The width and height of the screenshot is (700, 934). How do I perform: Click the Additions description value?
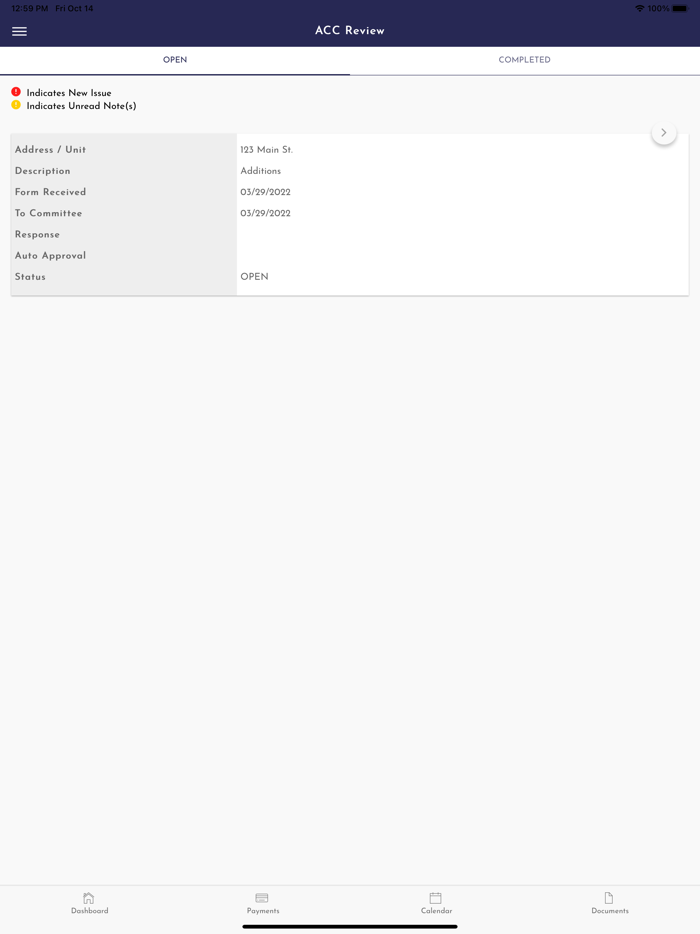click(x=260, y=171)
